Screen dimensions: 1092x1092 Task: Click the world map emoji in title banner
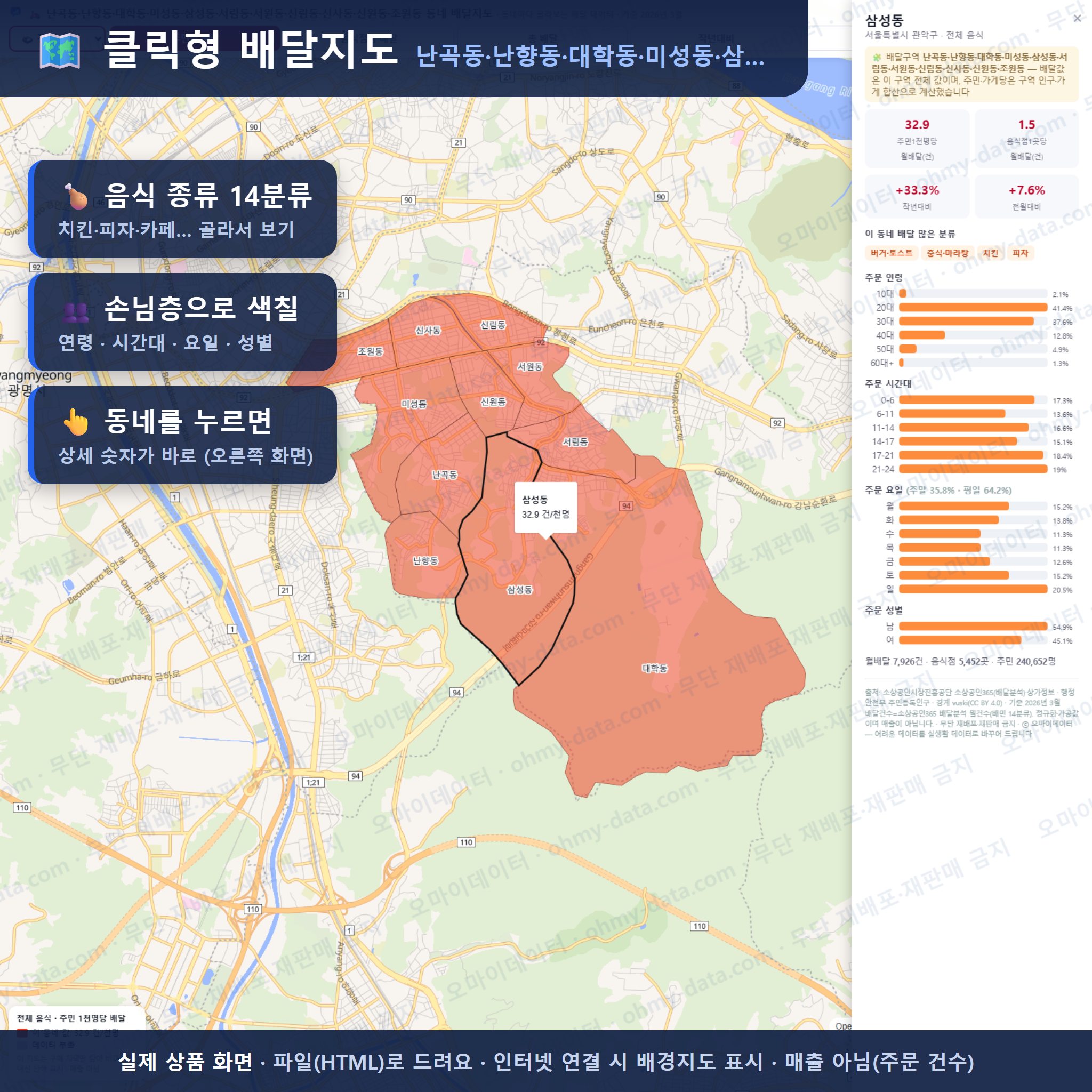click(x=60, y=51)
